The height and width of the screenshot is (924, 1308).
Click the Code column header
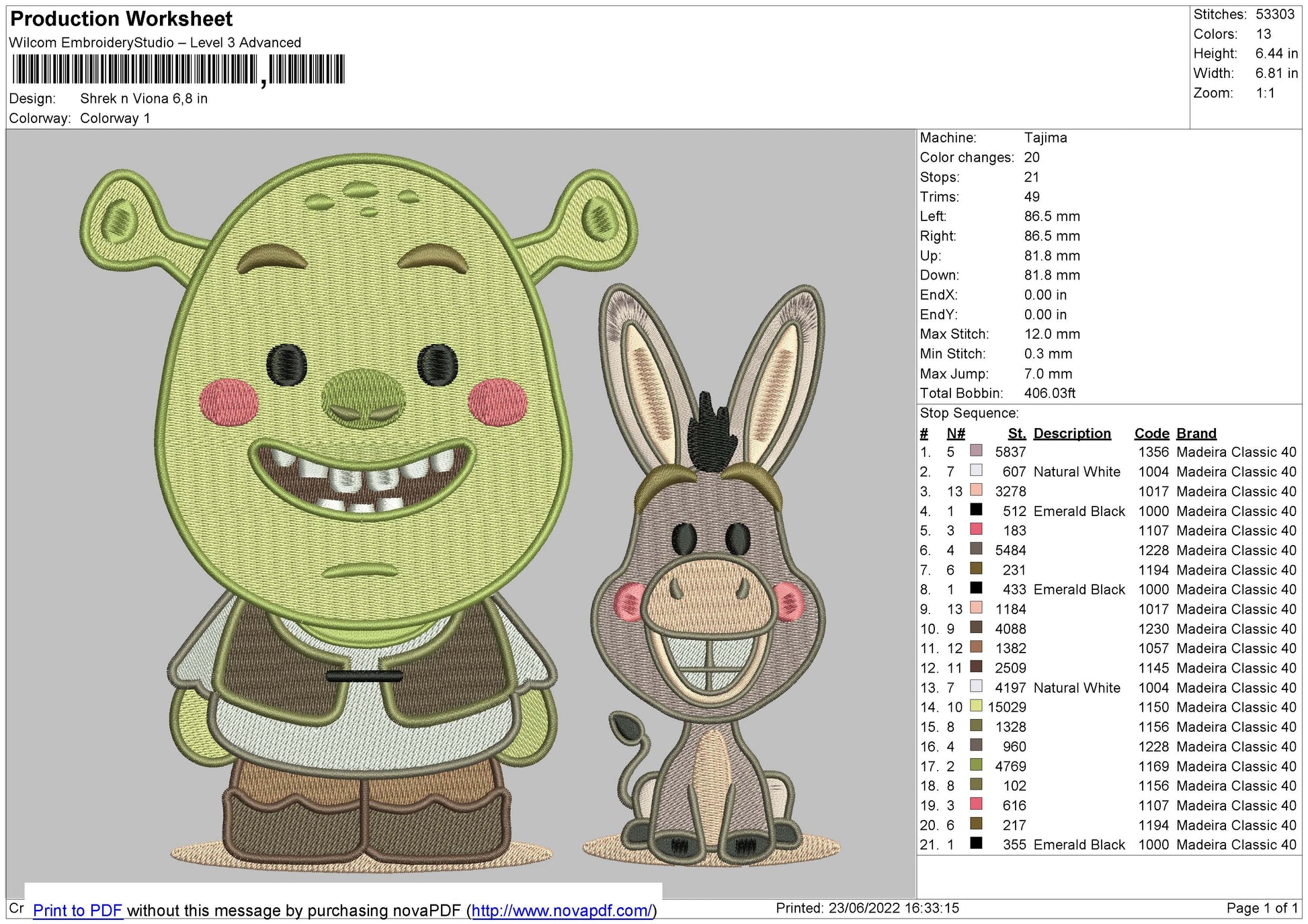(1153, 433)
